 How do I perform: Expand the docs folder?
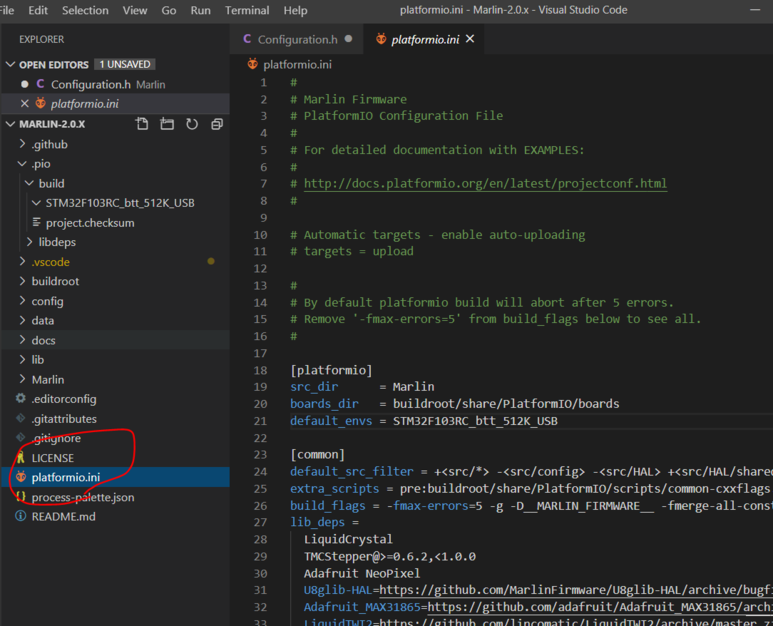[x=22, y=340]
